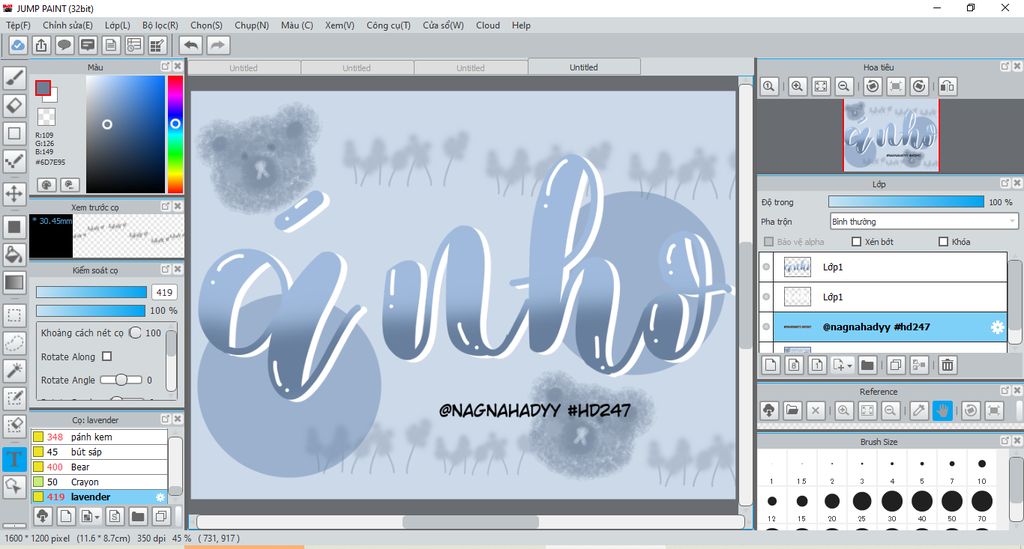Select the Operation object select tool
Screen dimensions: 1024x549
click(x=14, y=486)
